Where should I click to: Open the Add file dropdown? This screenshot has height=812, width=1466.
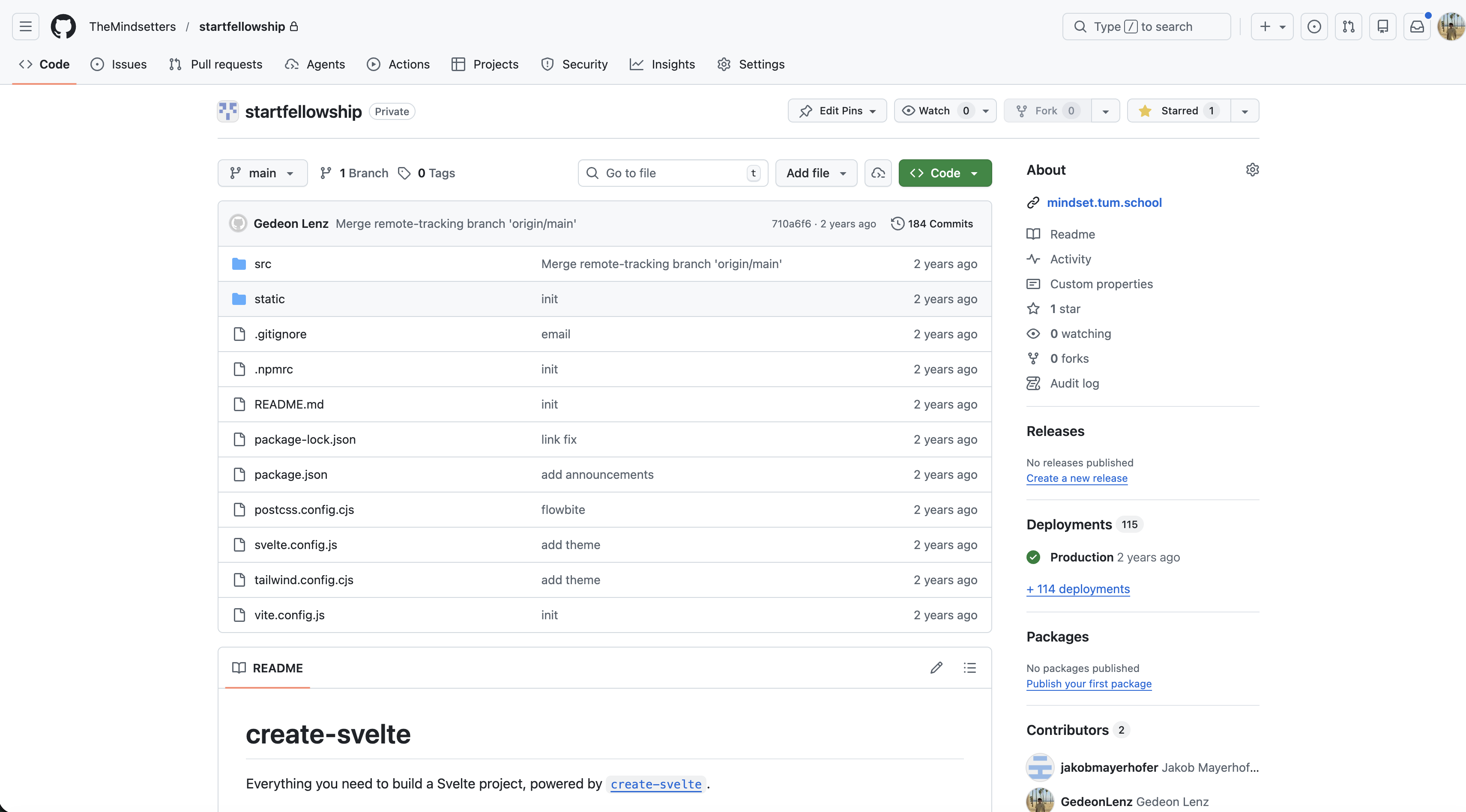(816, 173)
